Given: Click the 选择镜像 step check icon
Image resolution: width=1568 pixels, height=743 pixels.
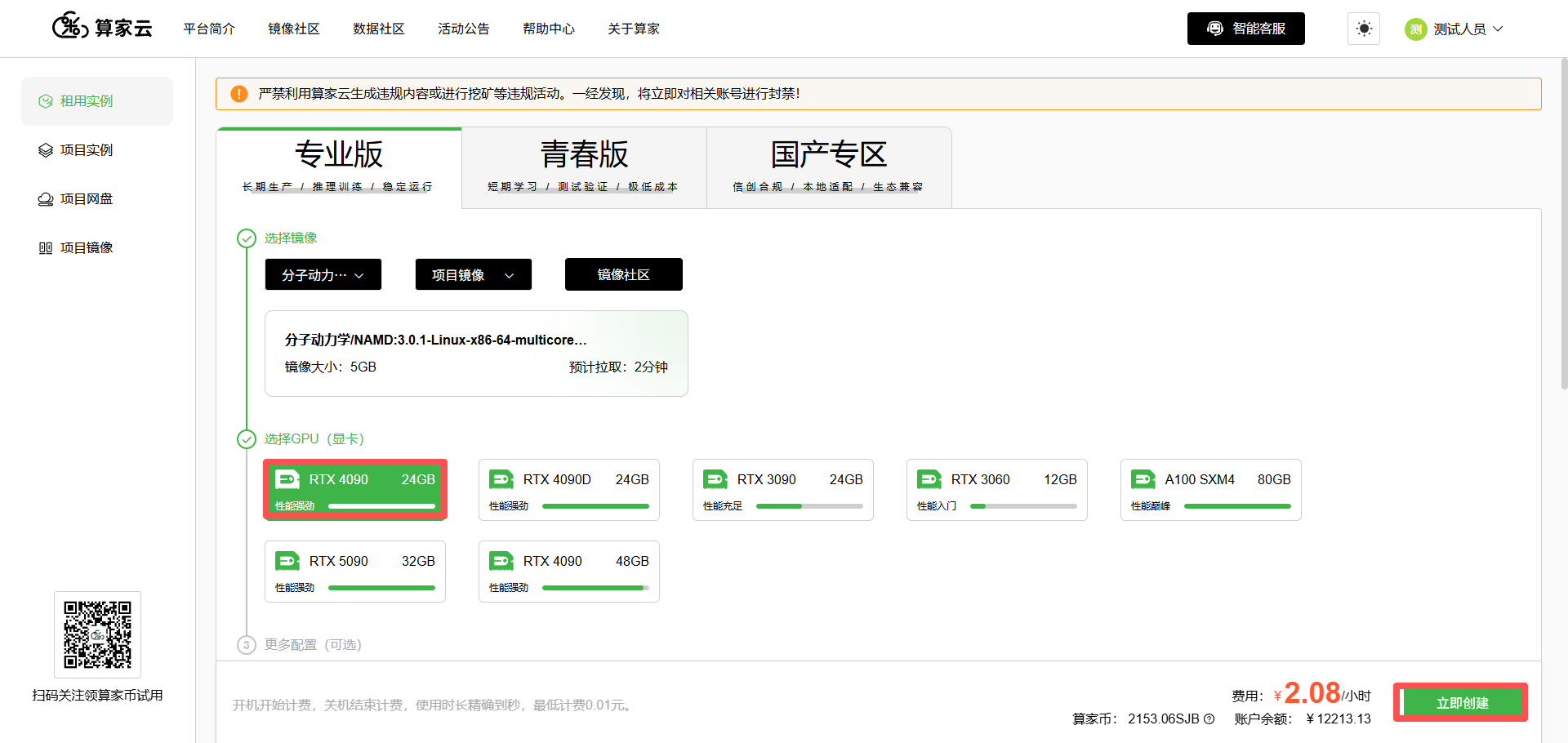Looking at the screenshot, I should click(247, 238).
